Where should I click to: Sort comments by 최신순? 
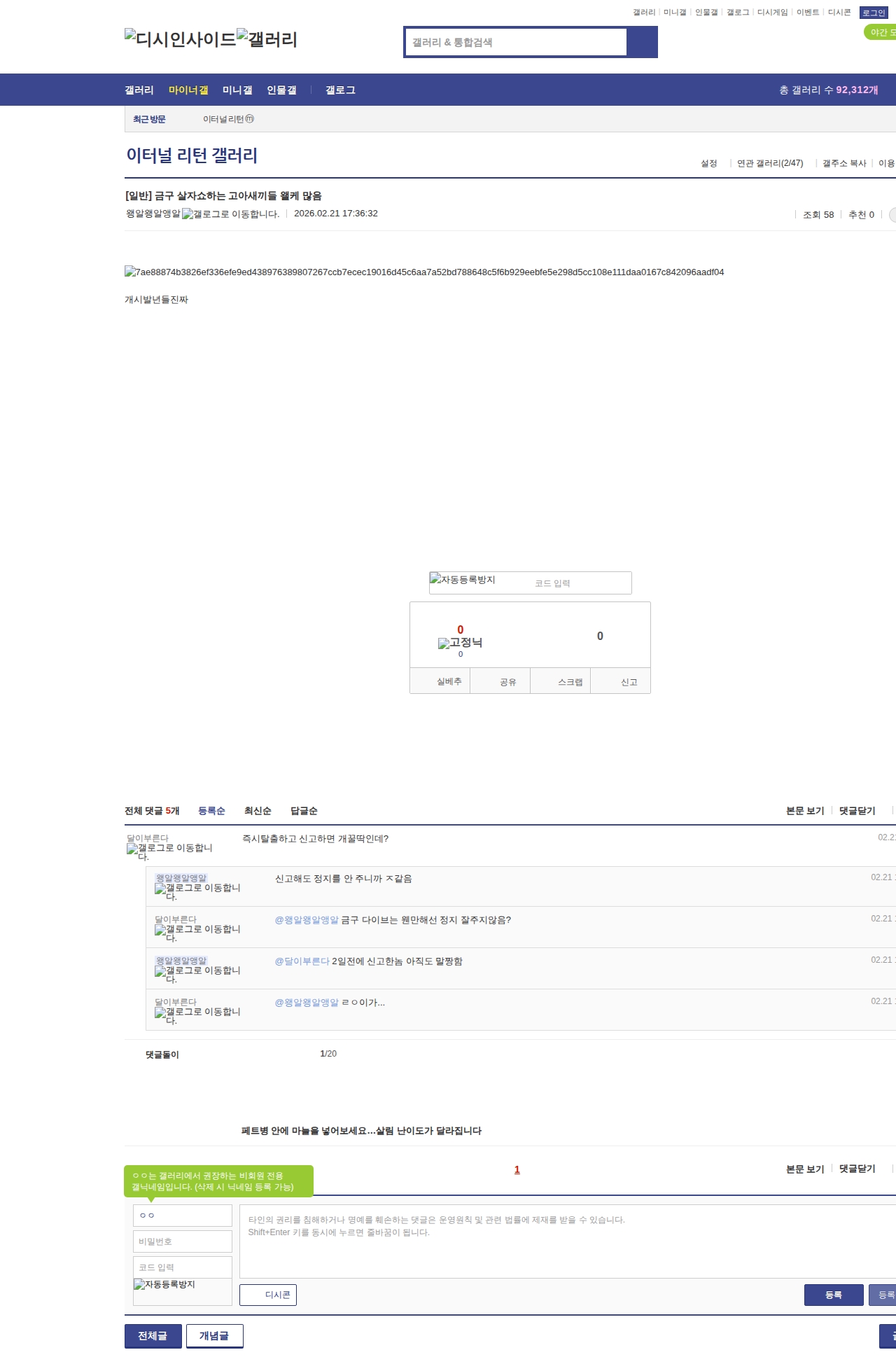(x=258, y=811)
